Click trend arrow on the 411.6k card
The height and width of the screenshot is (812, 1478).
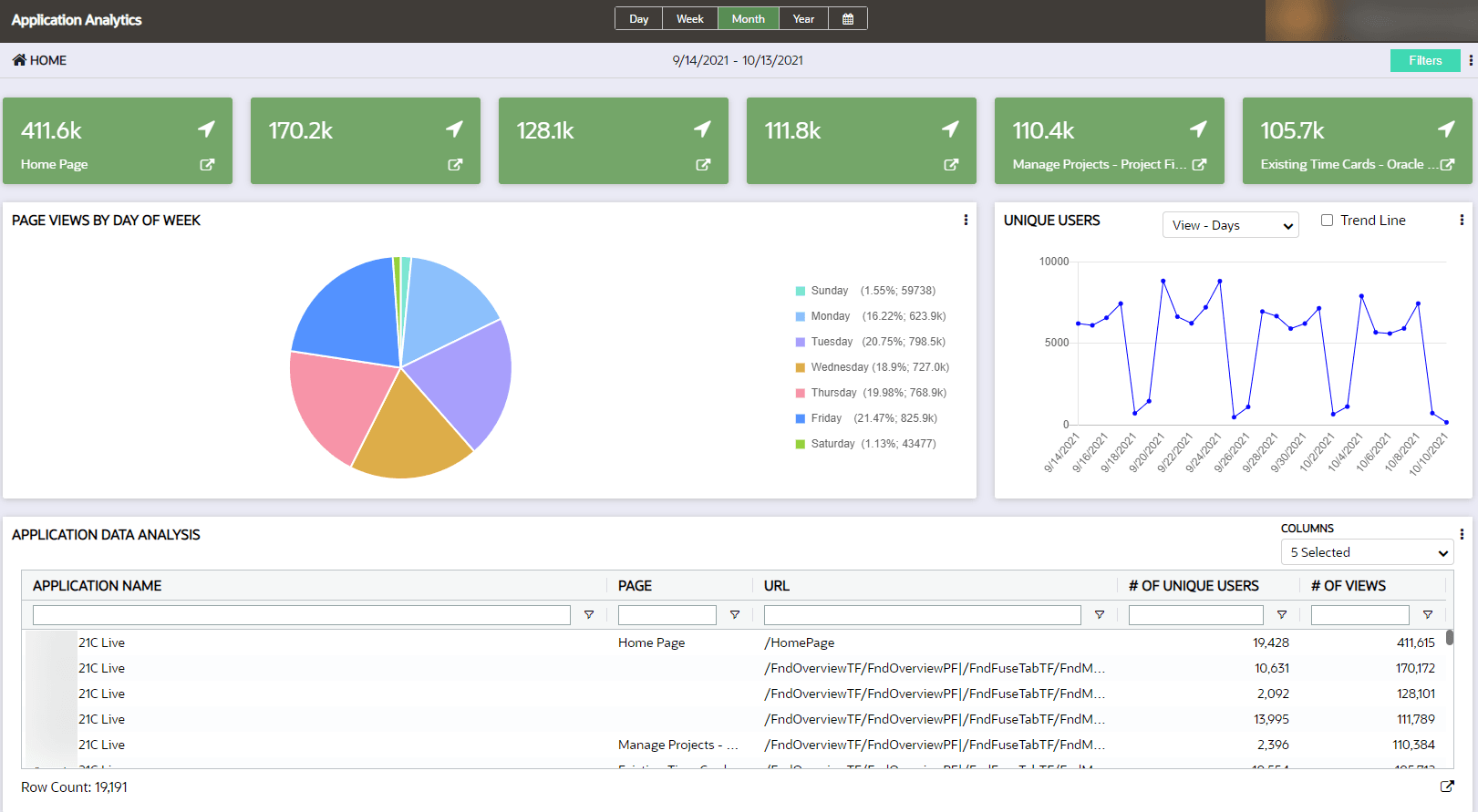point(207,129)
